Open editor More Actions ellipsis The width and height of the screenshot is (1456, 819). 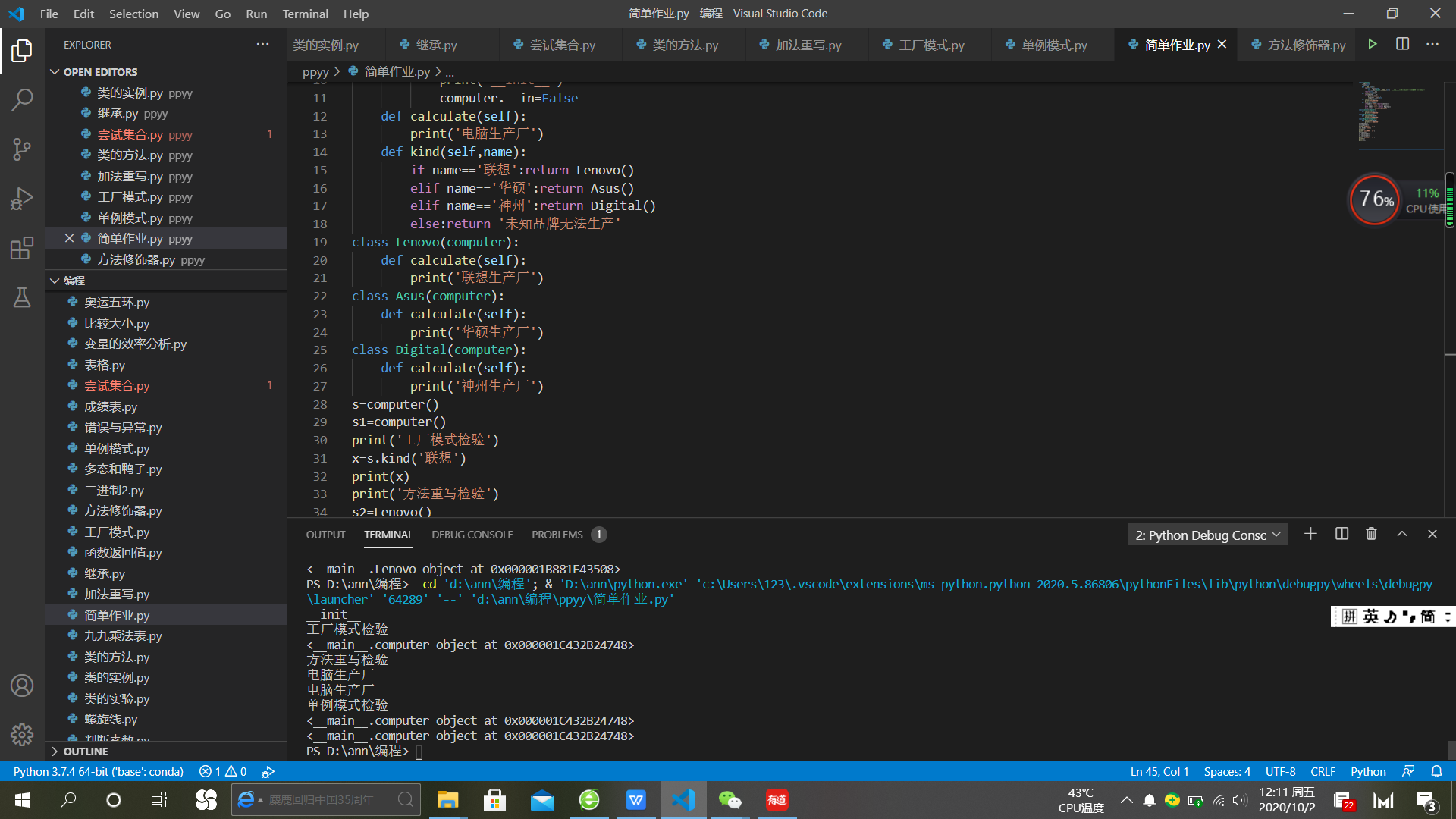[1432, 45]
